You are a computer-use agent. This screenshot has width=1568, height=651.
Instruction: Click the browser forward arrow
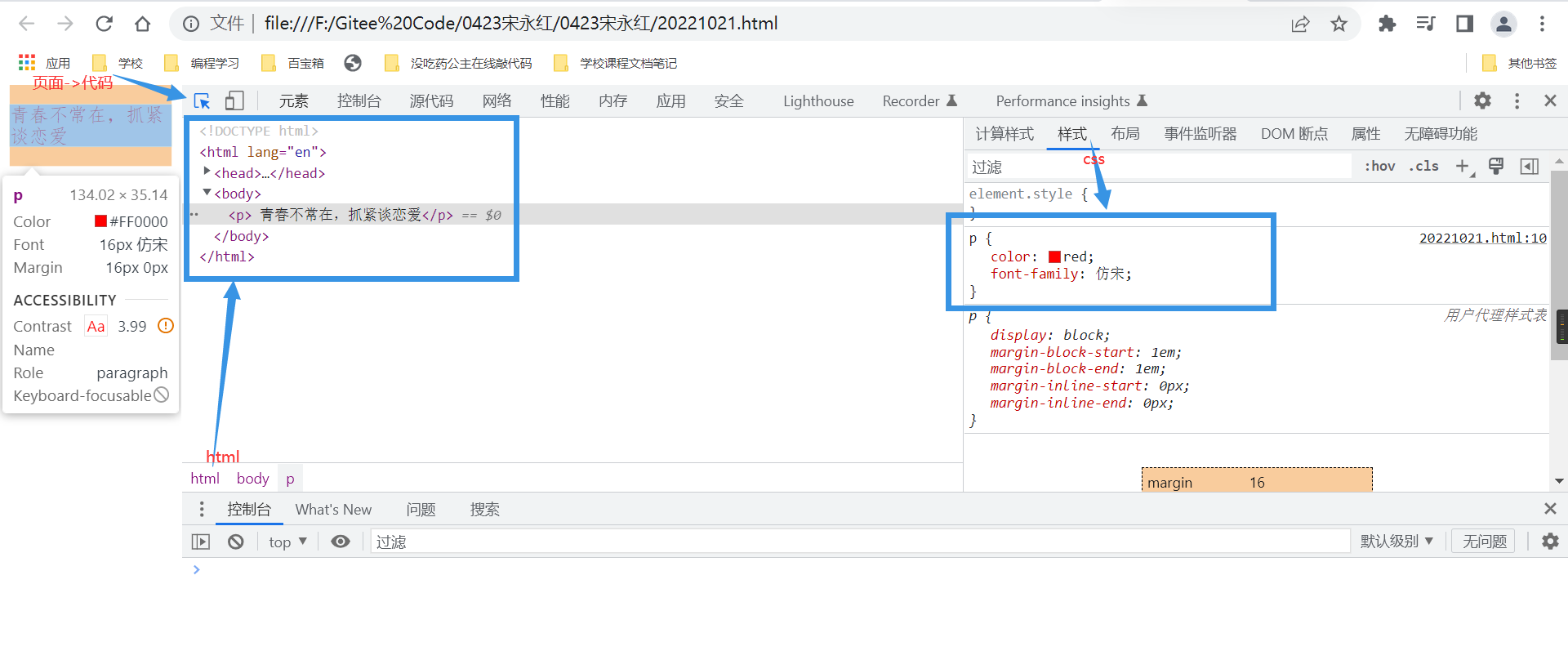pos(65,24)
